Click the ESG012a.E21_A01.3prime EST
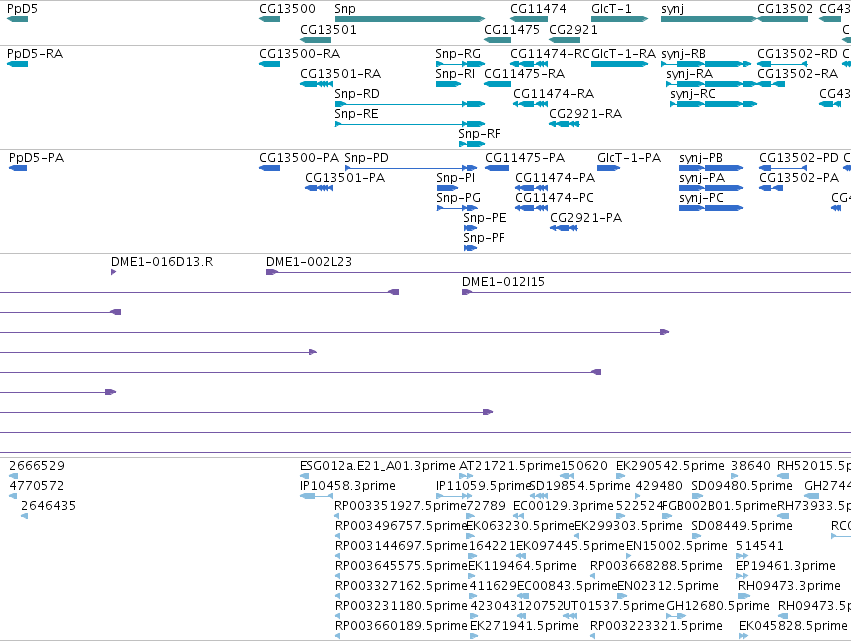 (303, 476)
